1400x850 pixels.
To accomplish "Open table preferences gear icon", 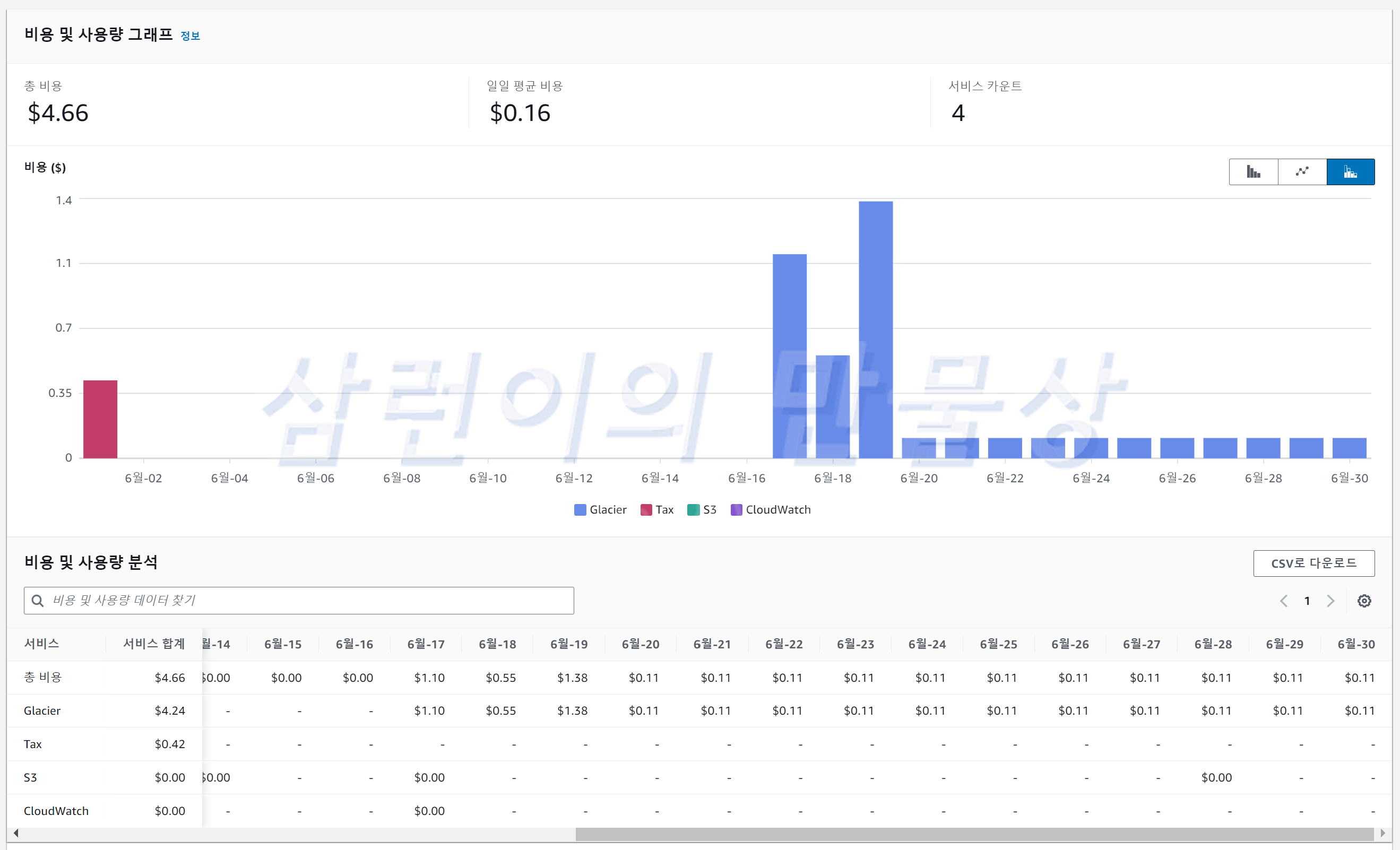I will [1363, 601].
